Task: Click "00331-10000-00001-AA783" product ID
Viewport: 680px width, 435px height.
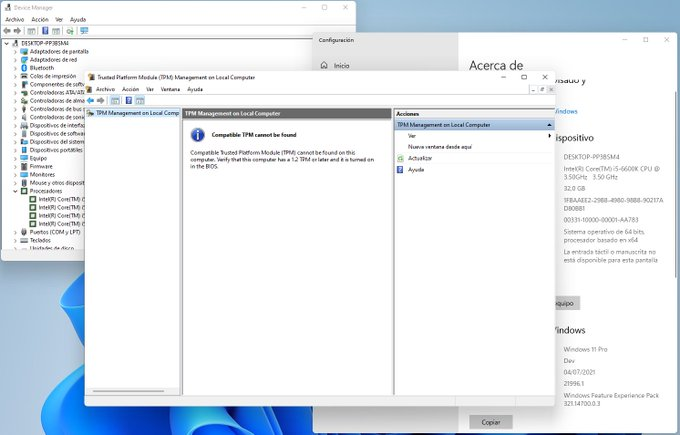Action: click(601, 220)
